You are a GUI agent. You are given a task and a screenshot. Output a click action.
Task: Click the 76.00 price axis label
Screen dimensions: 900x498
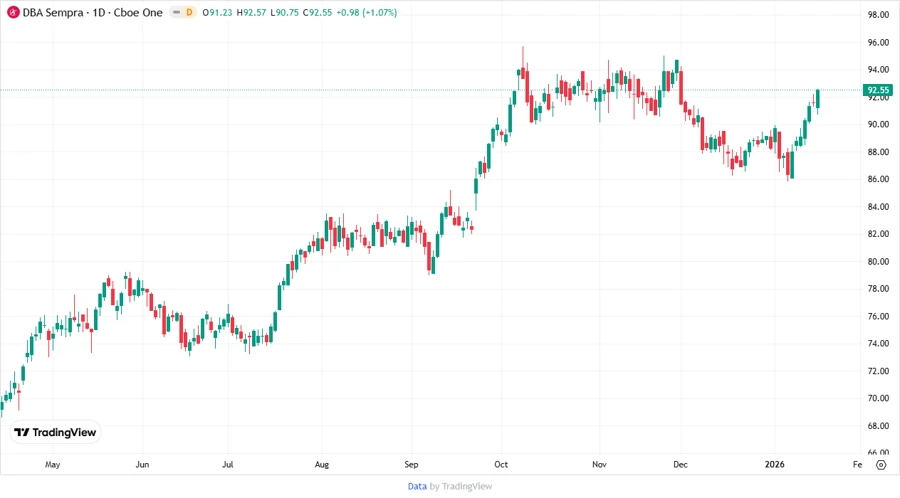[x=878, y=316]
